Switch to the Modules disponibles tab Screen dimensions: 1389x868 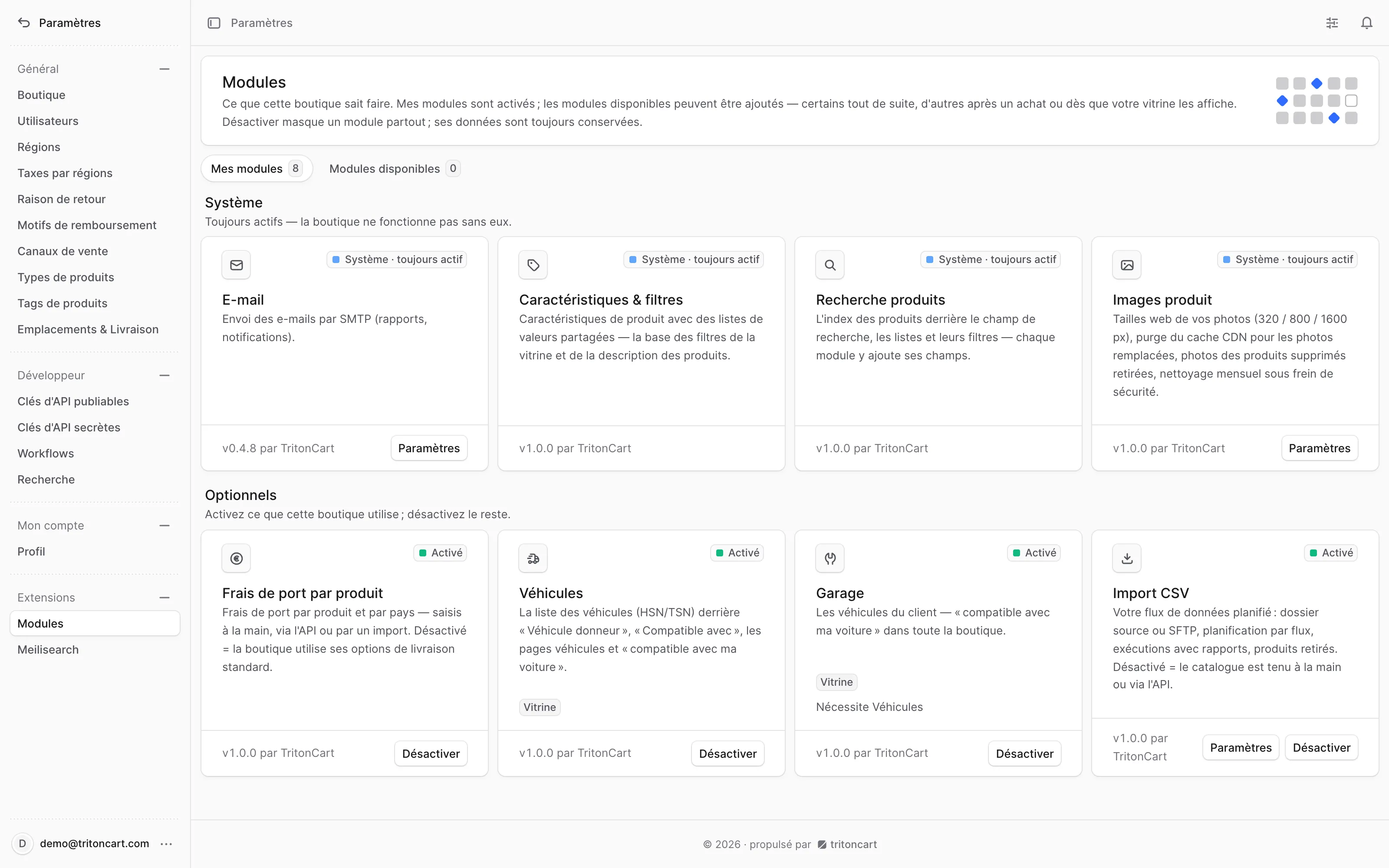[x=394, y=168]
